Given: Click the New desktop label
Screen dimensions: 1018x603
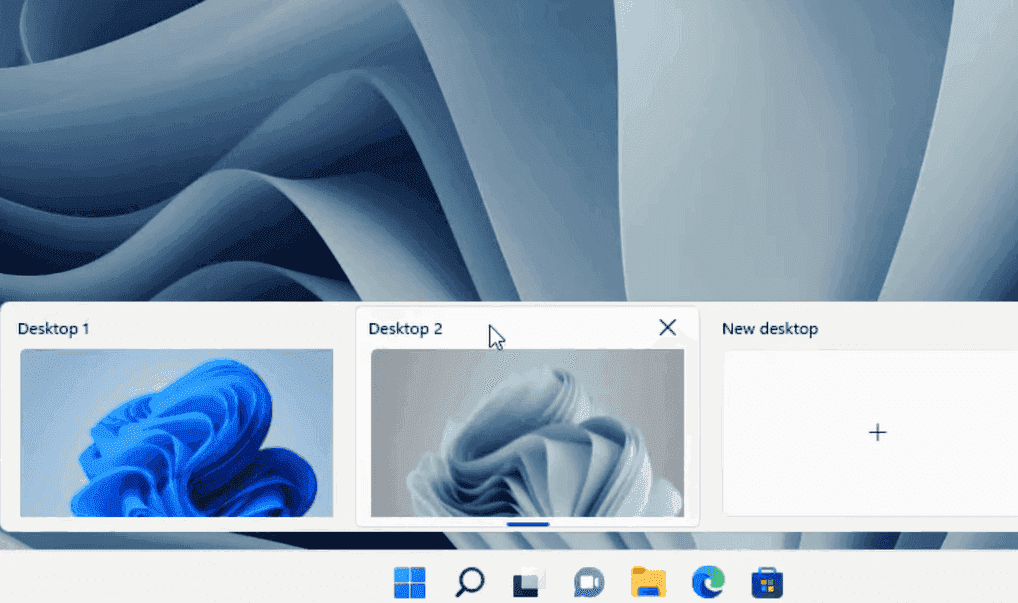Looking at the screenshot, I should 770,329.
